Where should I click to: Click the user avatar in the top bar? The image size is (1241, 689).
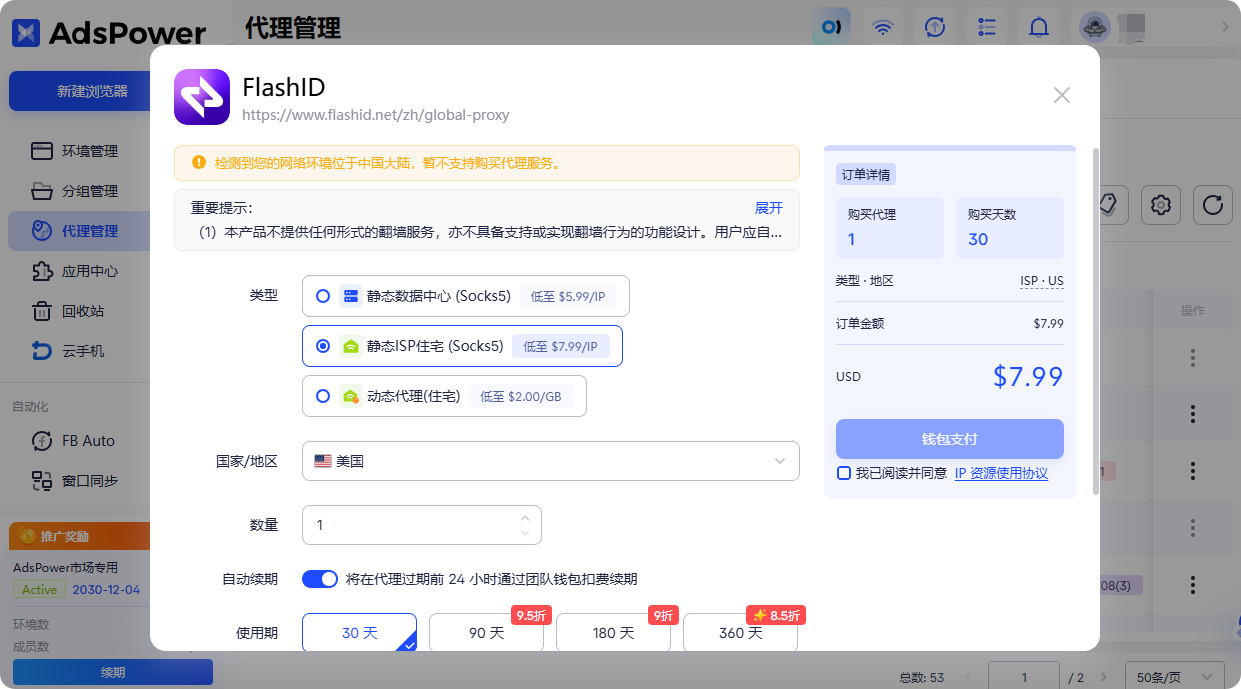pyautogui.click(x=1094, y=27)
